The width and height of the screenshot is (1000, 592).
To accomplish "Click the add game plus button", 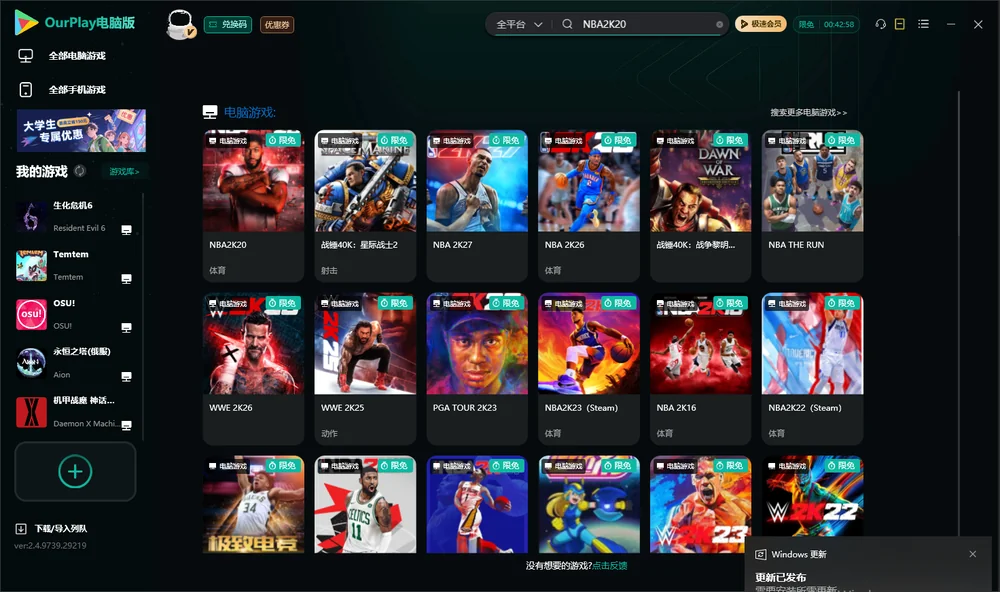I will pyautogui.click(x=75, y=471).
